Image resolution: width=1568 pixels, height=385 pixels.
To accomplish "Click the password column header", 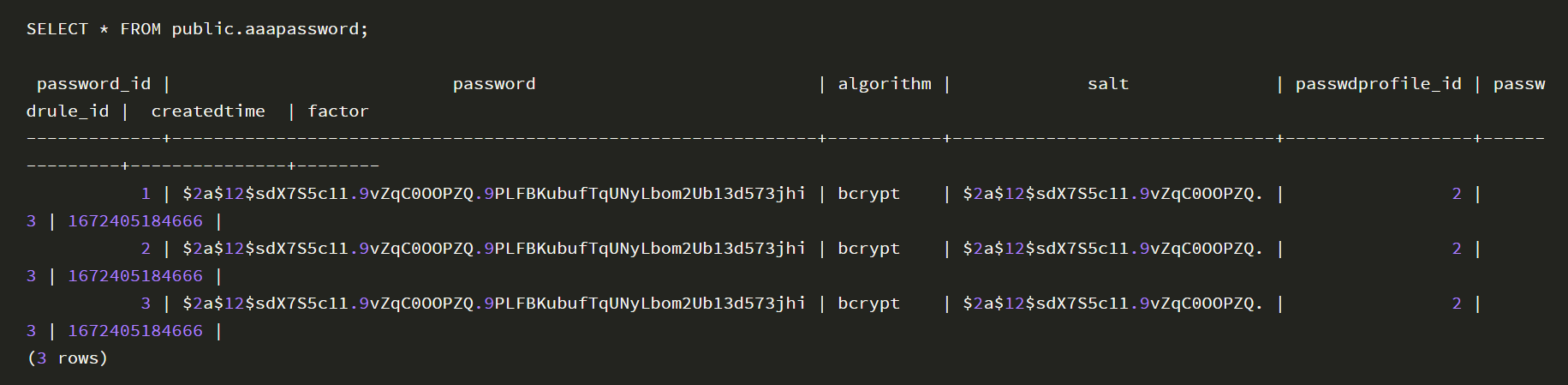I will point(494,84).
